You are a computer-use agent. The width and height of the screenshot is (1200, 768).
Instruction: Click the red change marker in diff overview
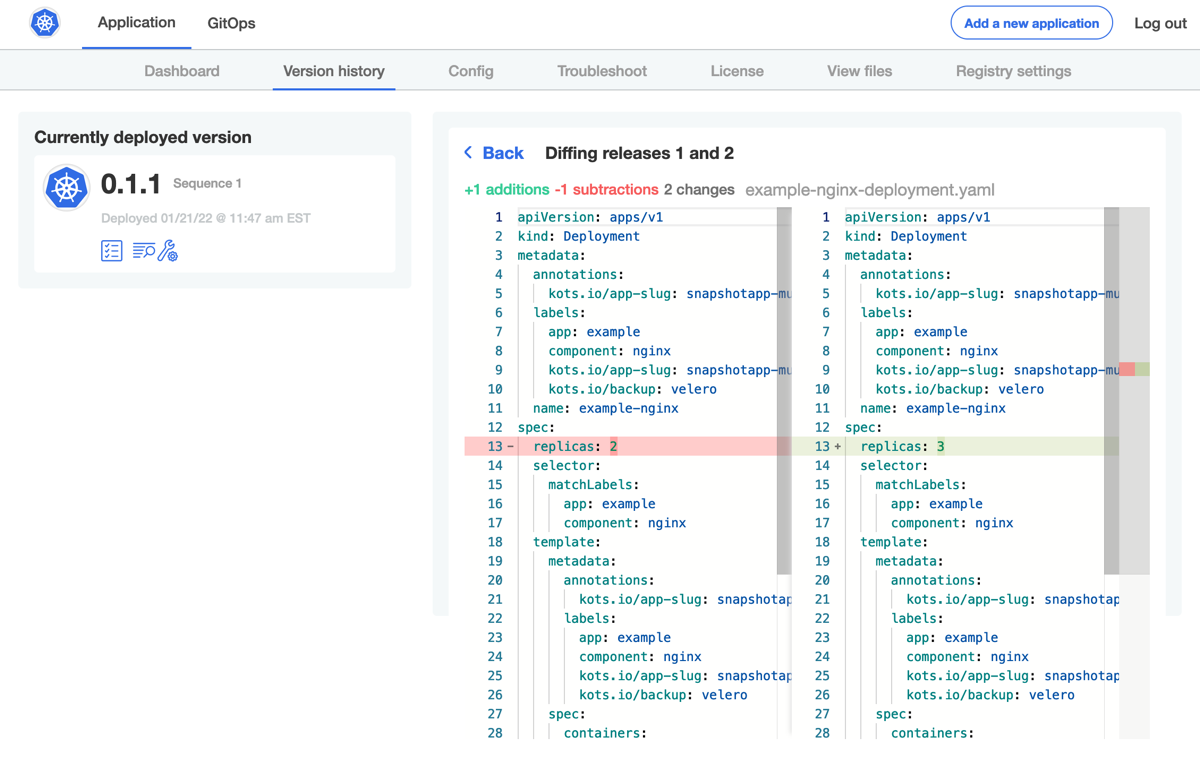(1127, 370)
